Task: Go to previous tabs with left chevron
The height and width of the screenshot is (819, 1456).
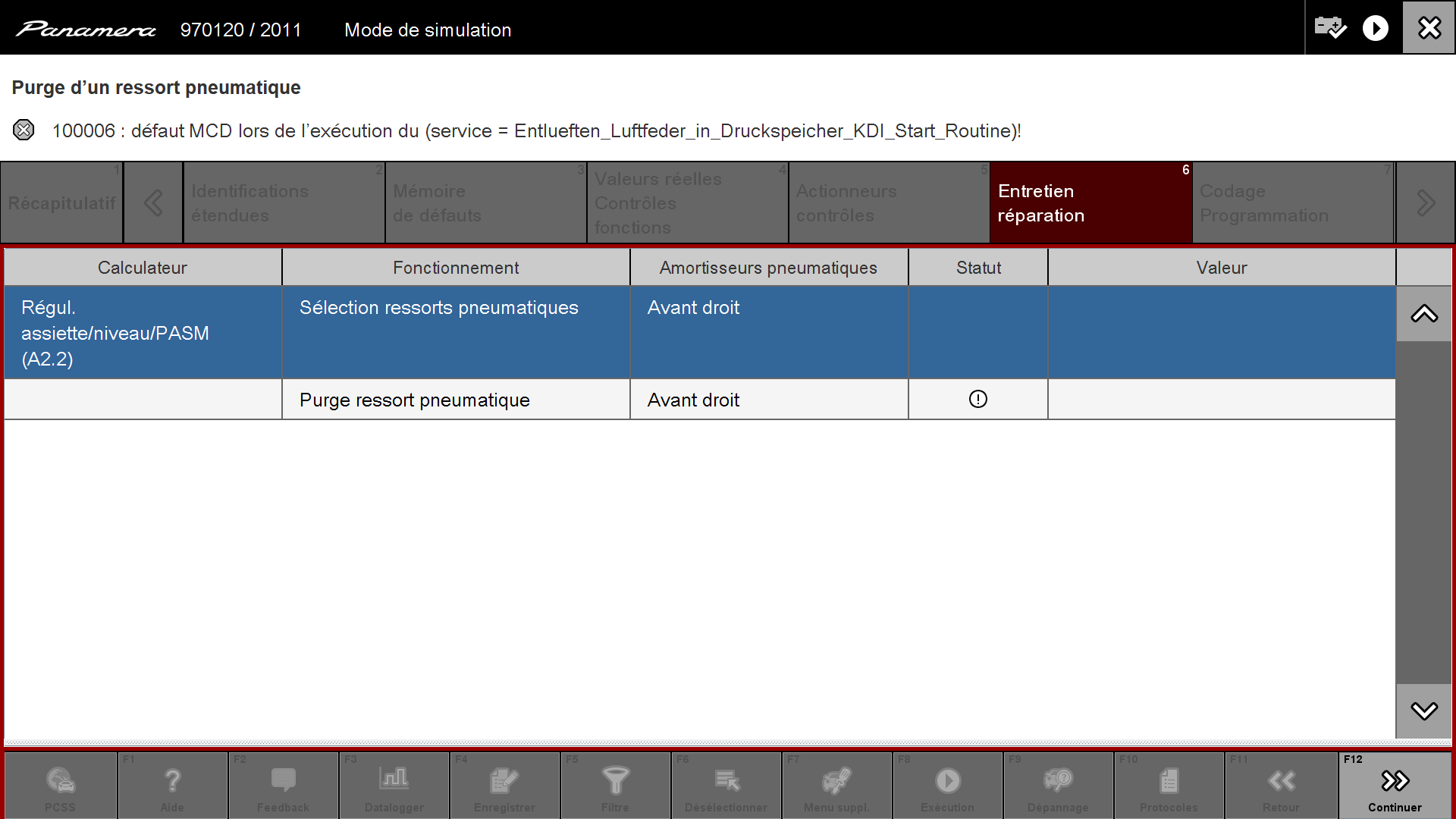Action: pyautogui.click(x=153, y=202)
